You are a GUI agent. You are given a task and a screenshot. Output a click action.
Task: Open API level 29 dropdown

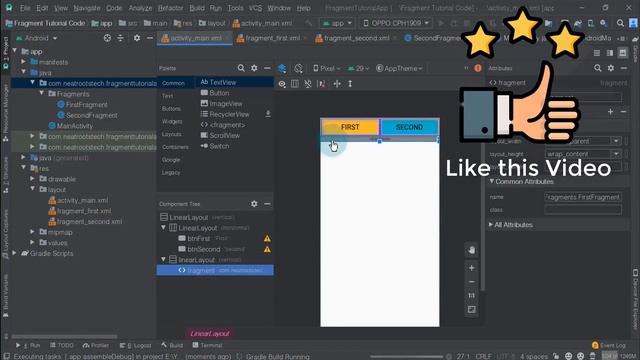tap(359, 68)
